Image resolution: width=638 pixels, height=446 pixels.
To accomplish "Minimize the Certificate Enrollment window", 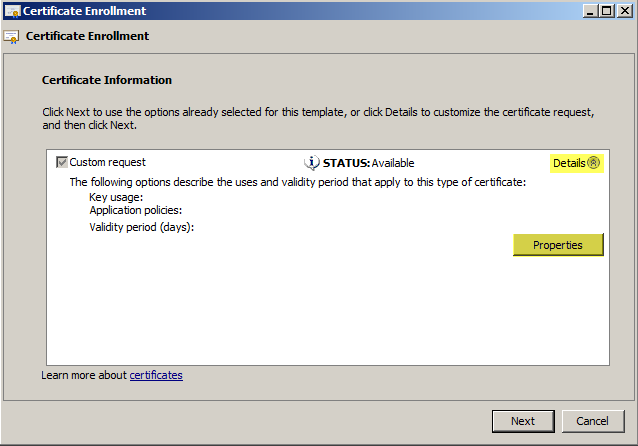I will click(590, 11).
